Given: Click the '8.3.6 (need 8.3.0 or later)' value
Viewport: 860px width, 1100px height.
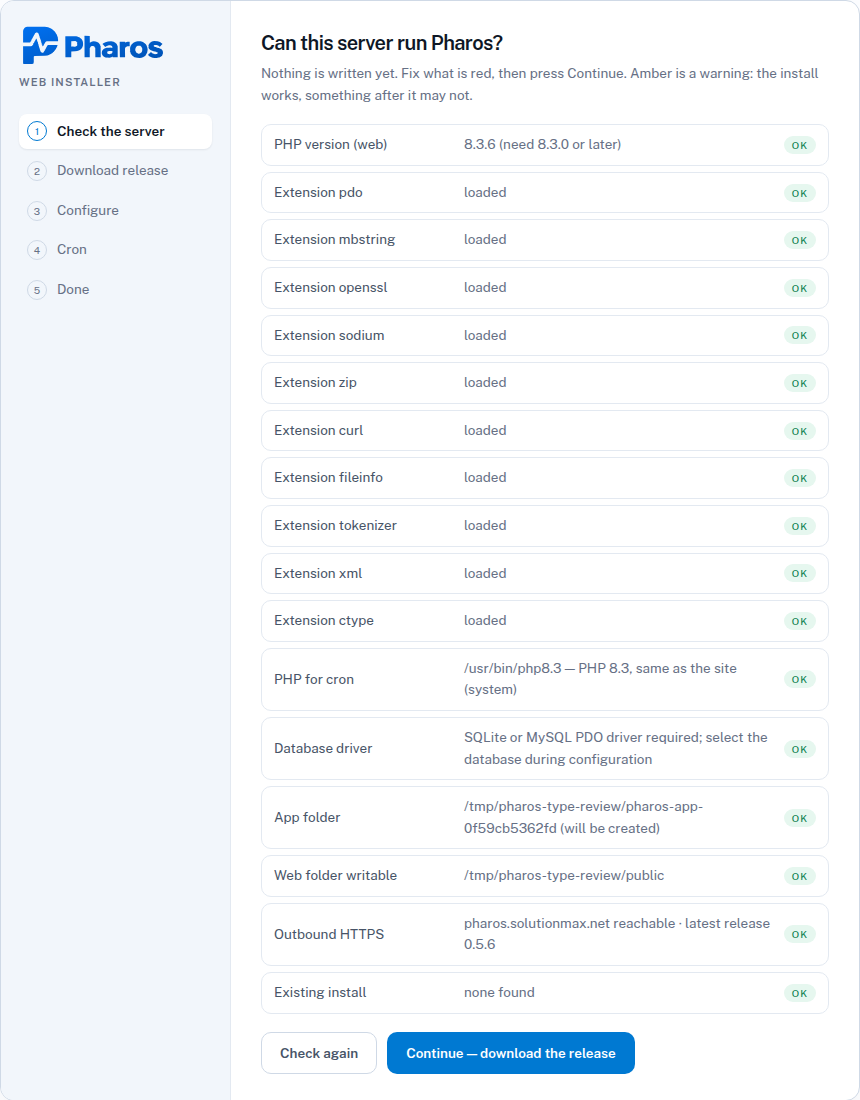Looking at the screenshot, I should pyautogui.click(x=542, y=145).
